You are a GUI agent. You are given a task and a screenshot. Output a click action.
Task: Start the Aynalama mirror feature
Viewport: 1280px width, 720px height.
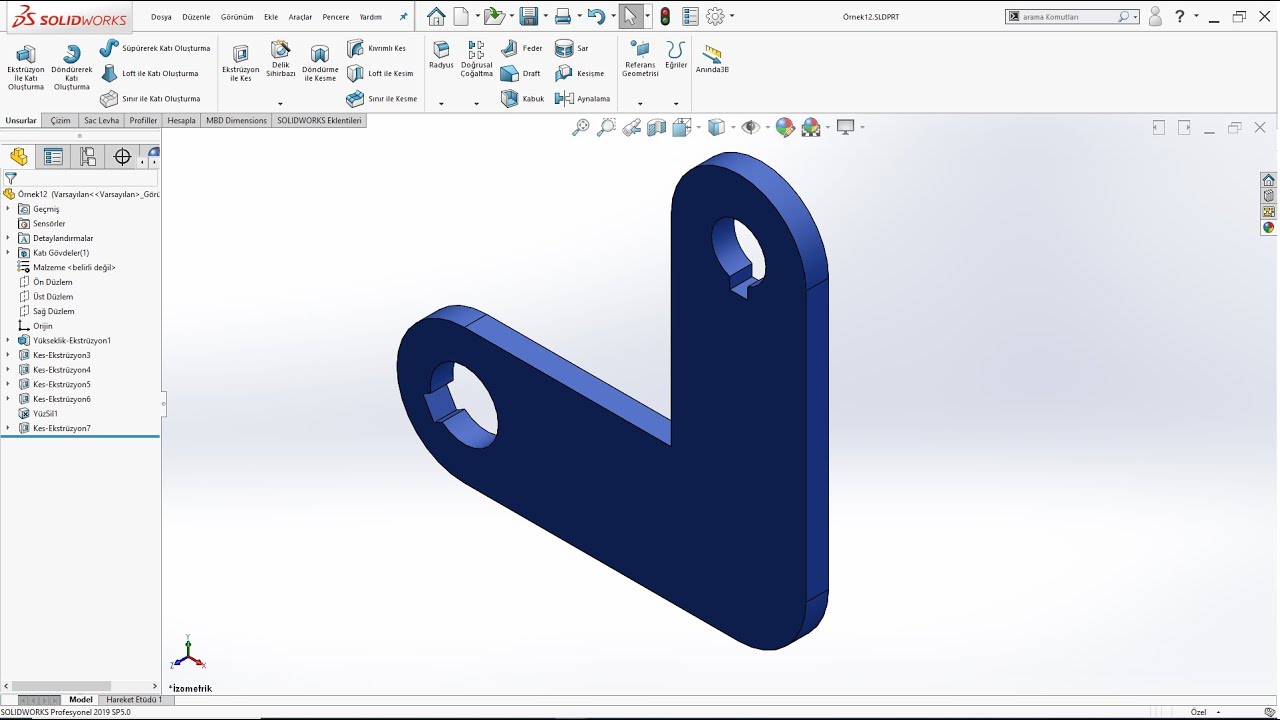tap(582, 98)
